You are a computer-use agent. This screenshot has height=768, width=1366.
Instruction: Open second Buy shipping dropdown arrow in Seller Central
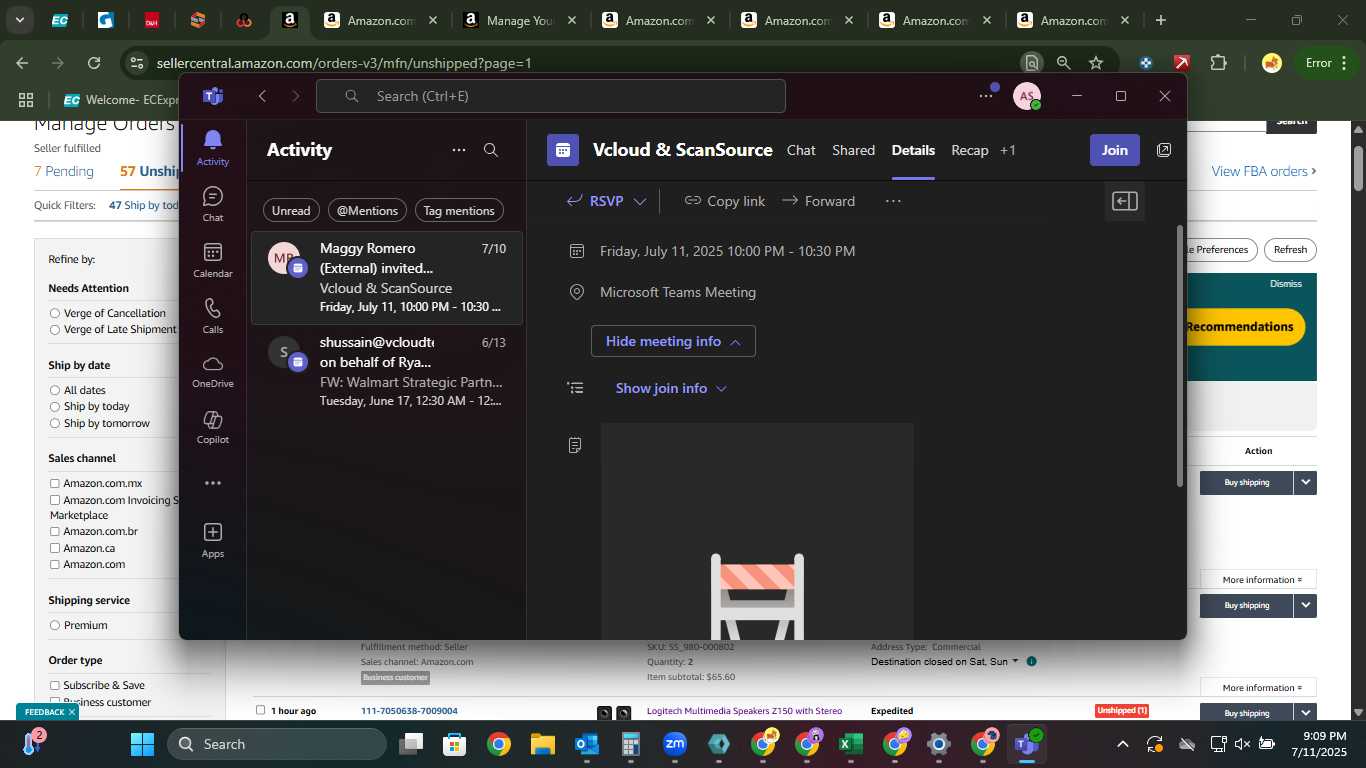point(1305,605)
